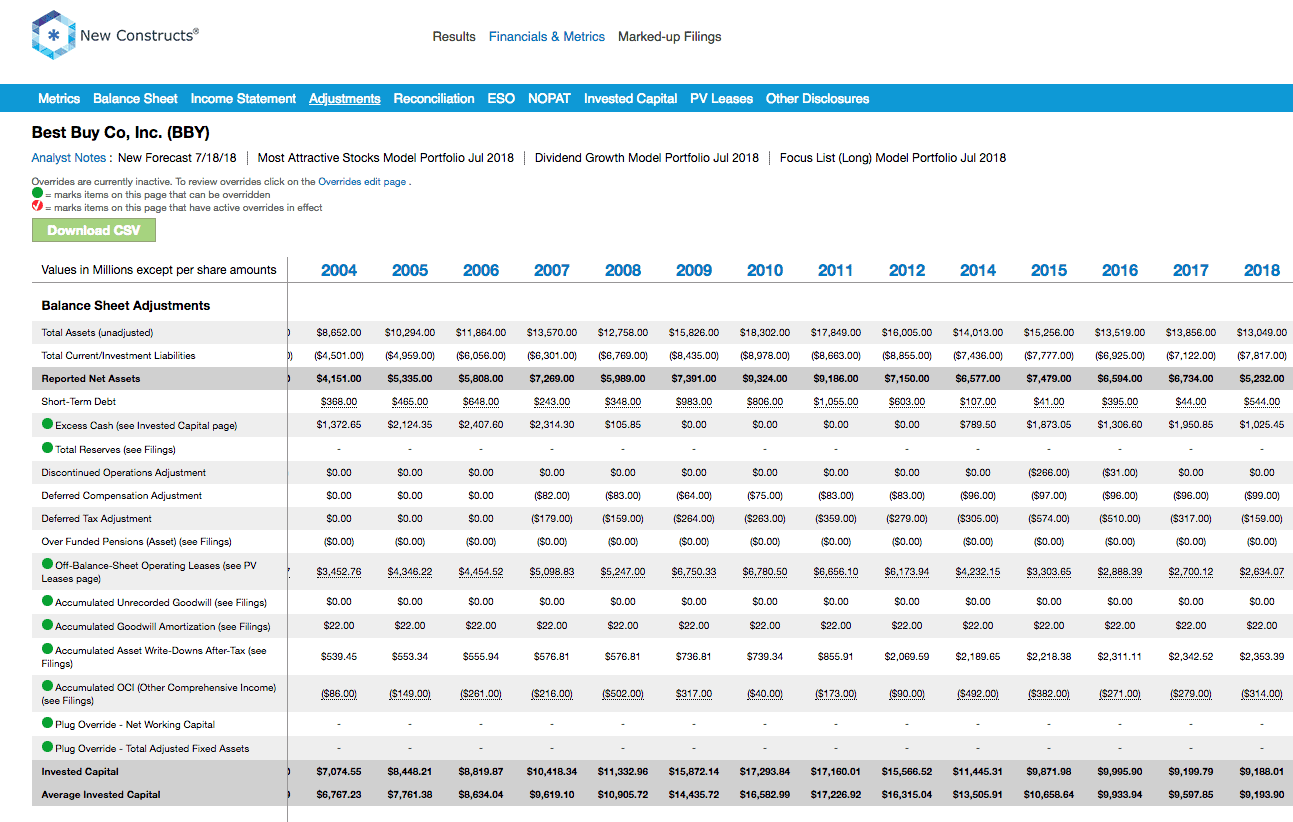Go to Reconciliation section
Image resolution: width=1293 pixels, height=822 pixels.
tap(434, 98)
